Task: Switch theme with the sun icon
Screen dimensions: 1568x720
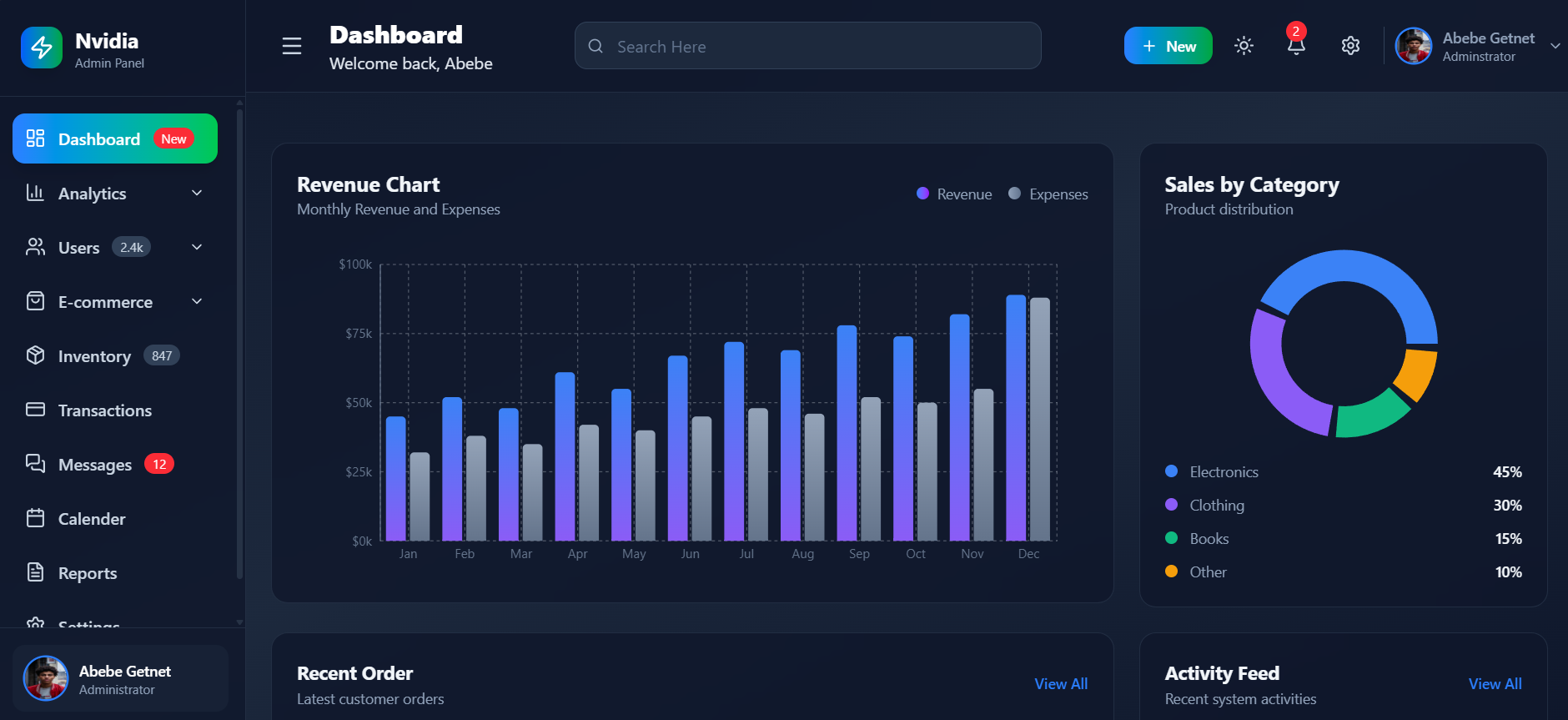Action: click(1244, 46)
